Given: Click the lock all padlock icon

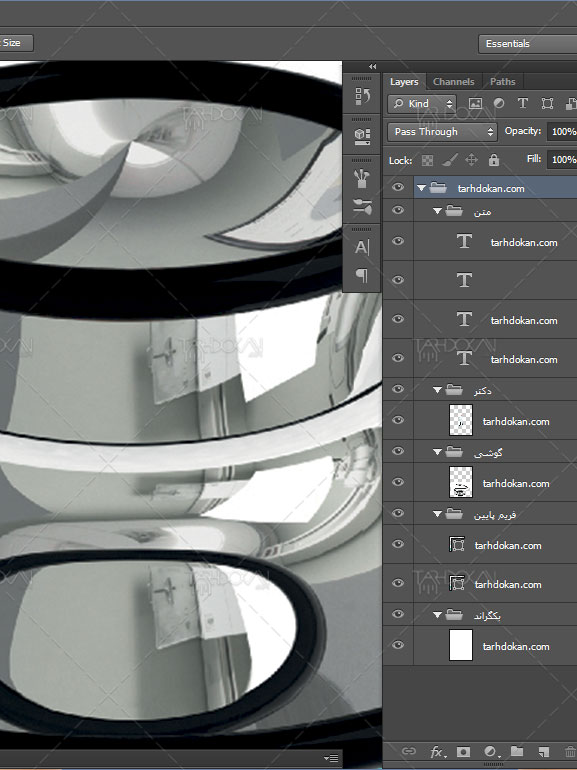Looking at the screenshot, I should [x=494, y=160].
